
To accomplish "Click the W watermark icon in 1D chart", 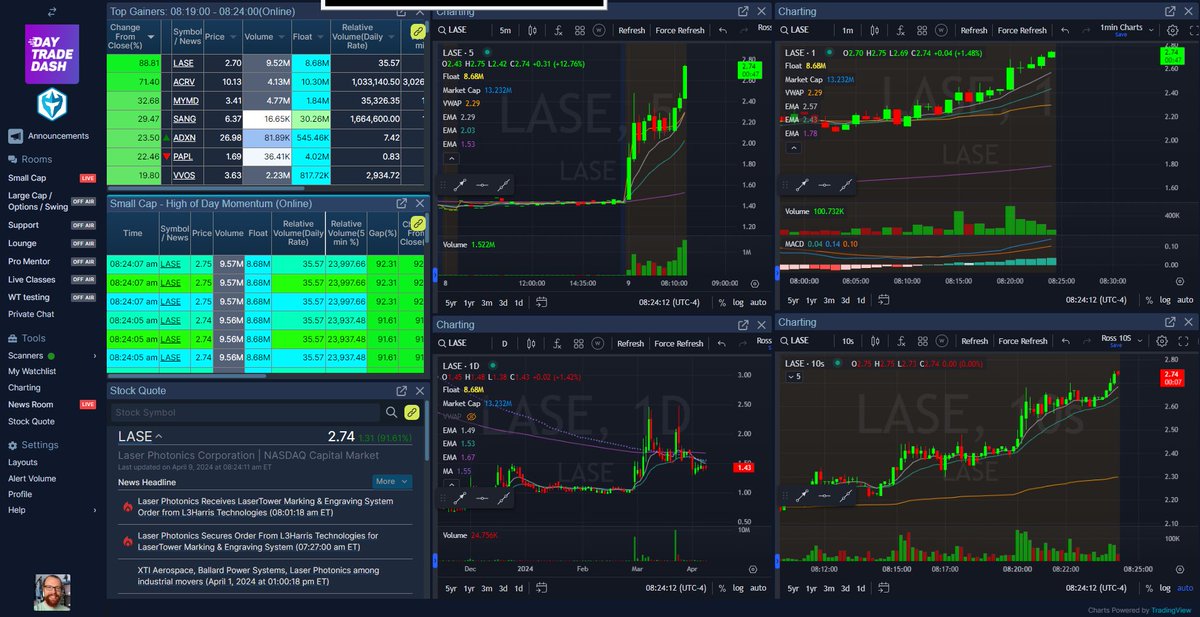I will pyautogui.click(x=598, y=343).
